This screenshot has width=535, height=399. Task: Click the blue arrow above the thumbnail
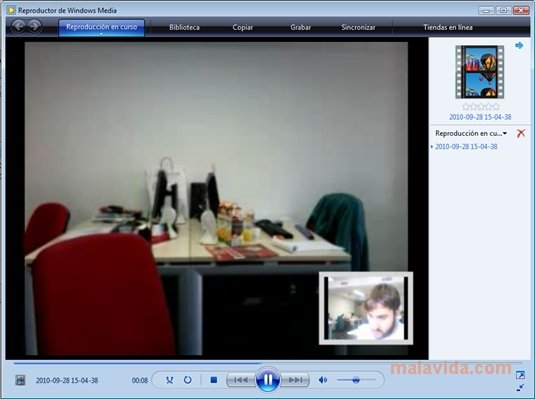[519, 45]
